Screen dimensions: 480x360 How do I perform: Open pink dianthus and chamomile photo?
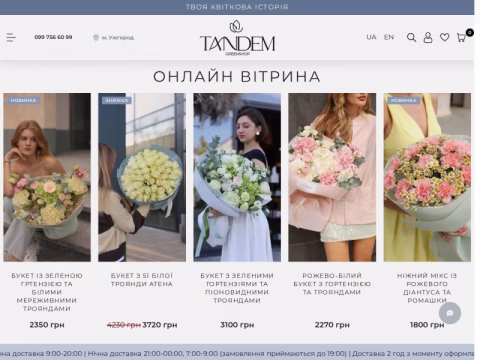click(427, 177)
